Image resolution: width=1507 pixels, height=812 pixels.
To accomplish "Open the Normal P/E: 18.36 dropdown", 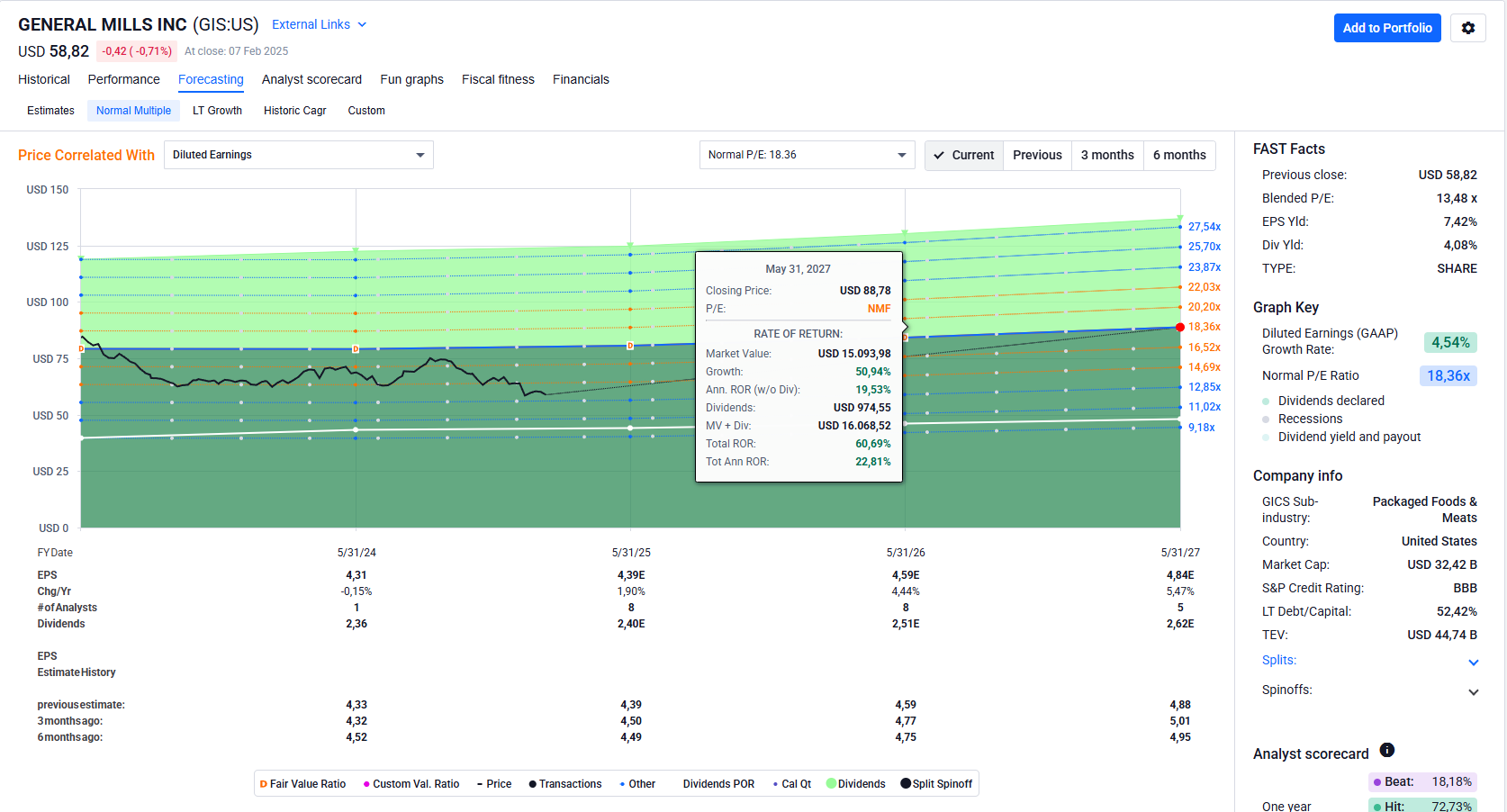I will 807,155.
